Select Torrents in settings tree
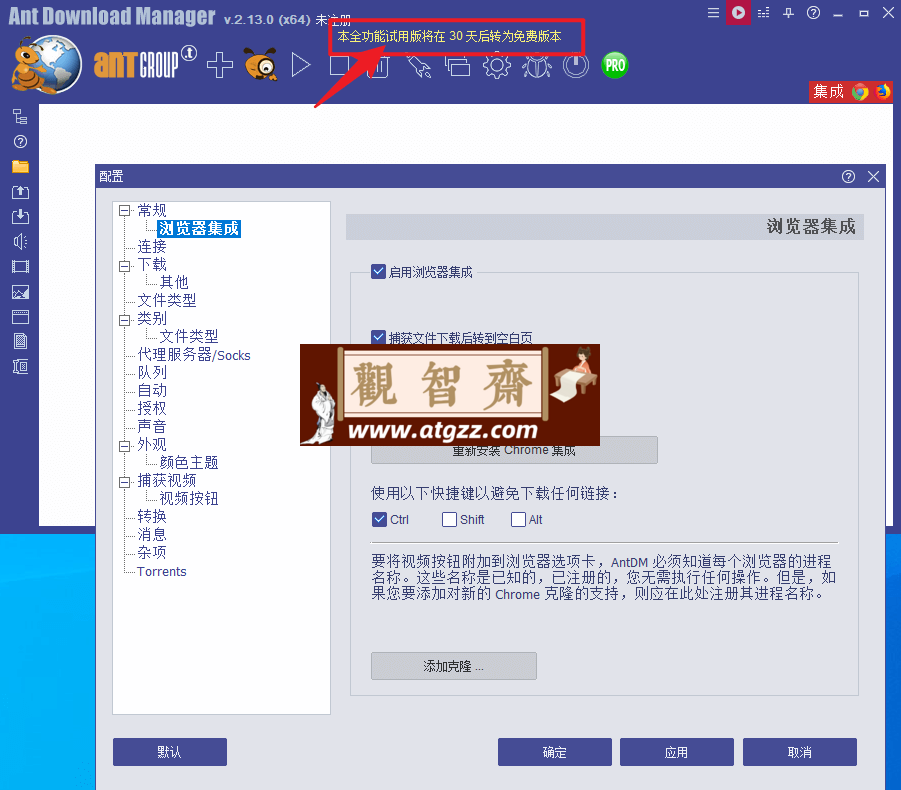This screenshot has height=790, width=901. point(161,572)
